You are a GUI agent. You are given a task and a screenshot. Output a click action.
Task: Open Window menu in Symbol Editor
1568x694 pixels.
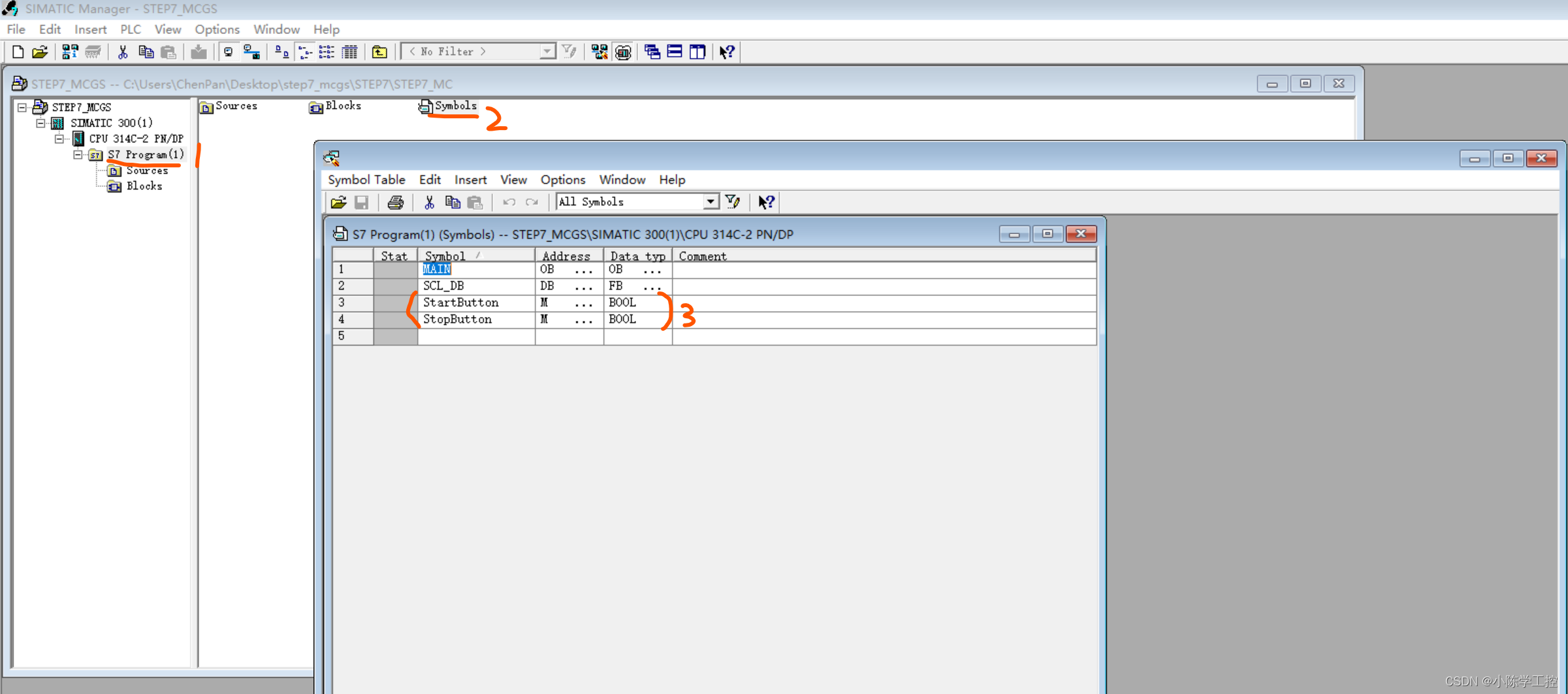coord(622,180)
